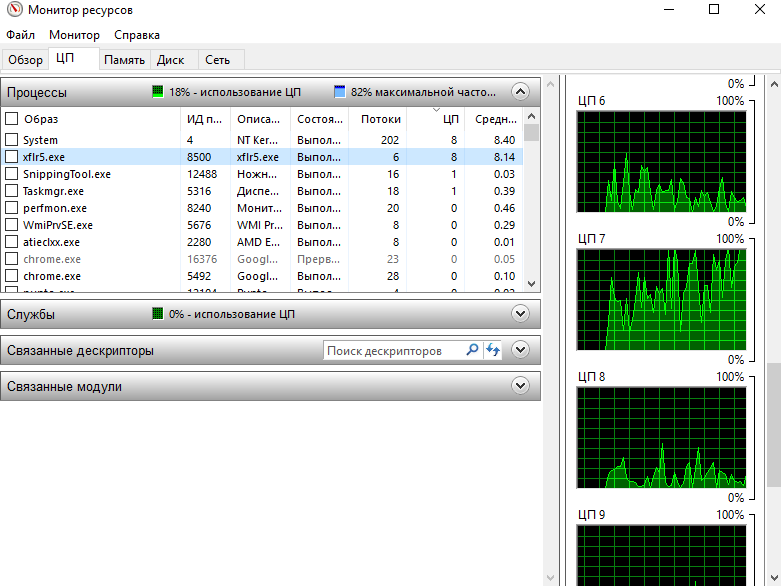Click the blue maximum frequency indicator

340,92
